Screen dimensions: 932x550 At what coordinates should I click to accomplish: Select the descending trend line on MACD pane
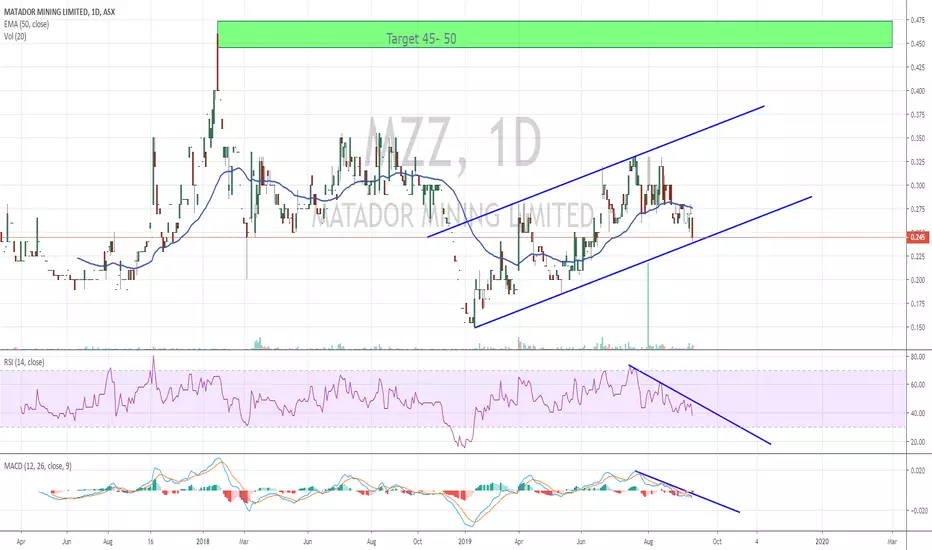tap(688, 491)
